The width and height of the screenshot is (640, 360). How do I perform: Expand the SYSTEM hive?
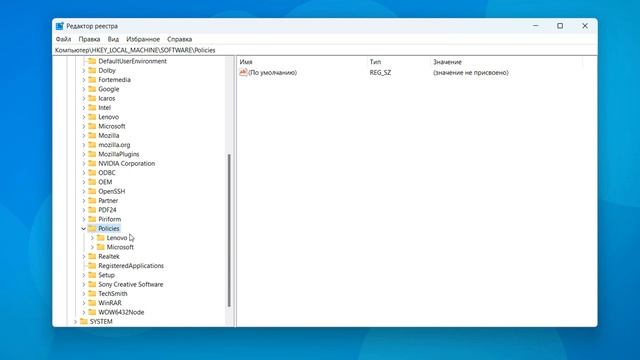pyautogui.click(x=75, y=322)
